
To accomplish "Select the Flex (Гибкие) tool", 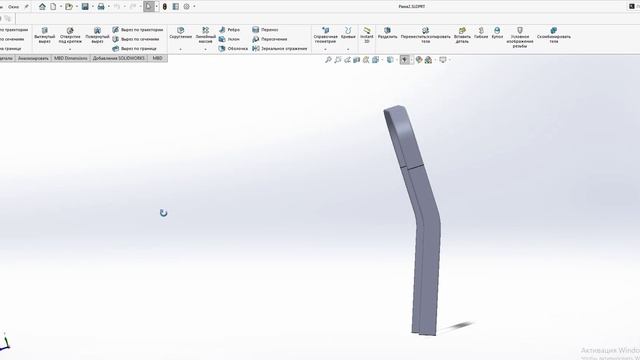I will tap(481, 33).
